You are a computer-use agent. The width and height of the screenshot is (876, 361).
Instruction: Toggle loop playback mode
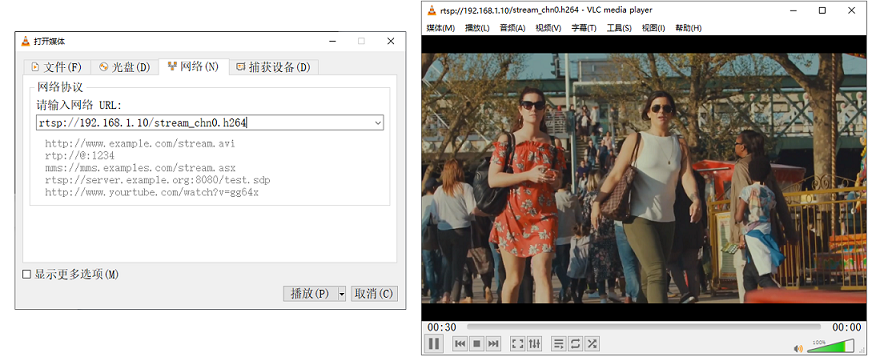point(575,344)
